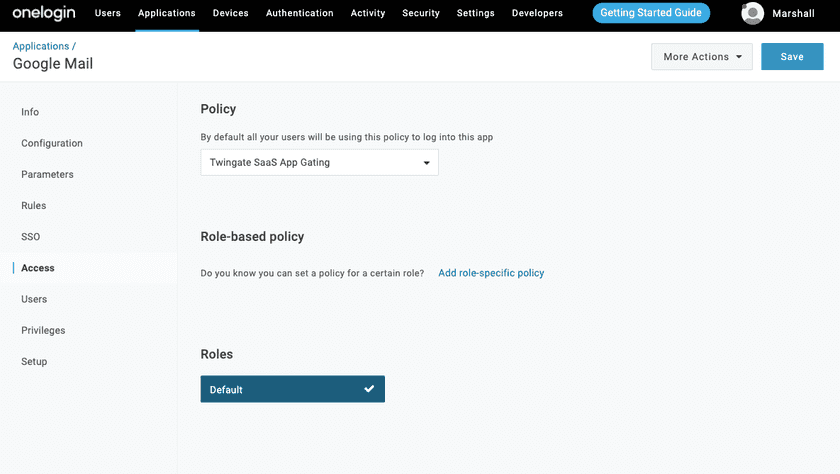Image resolution: width=840 pixels, height=474 pixels.
Task: Open the Policy dropdown
Action: point(319,162)
